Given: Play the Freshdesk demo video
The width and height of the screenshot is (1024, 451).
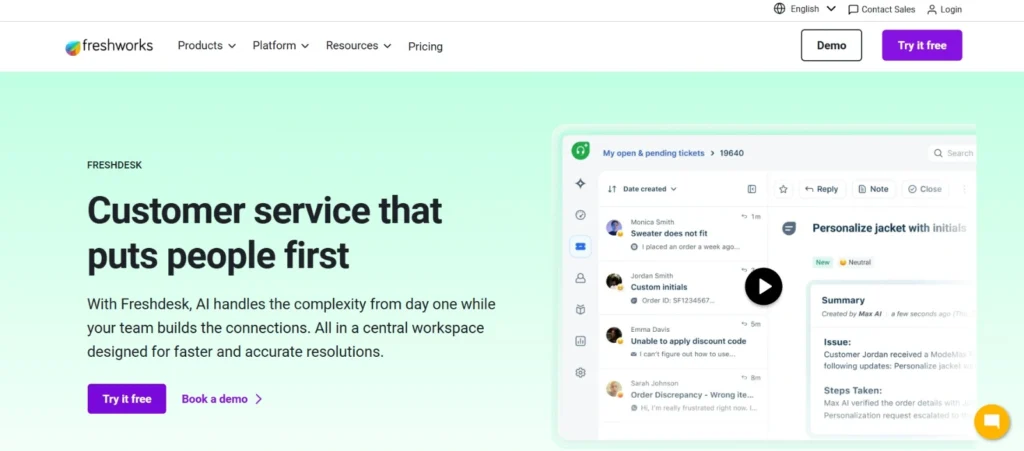Looking at the screenshot, I should pyautogui.click(x=763, y=287).
